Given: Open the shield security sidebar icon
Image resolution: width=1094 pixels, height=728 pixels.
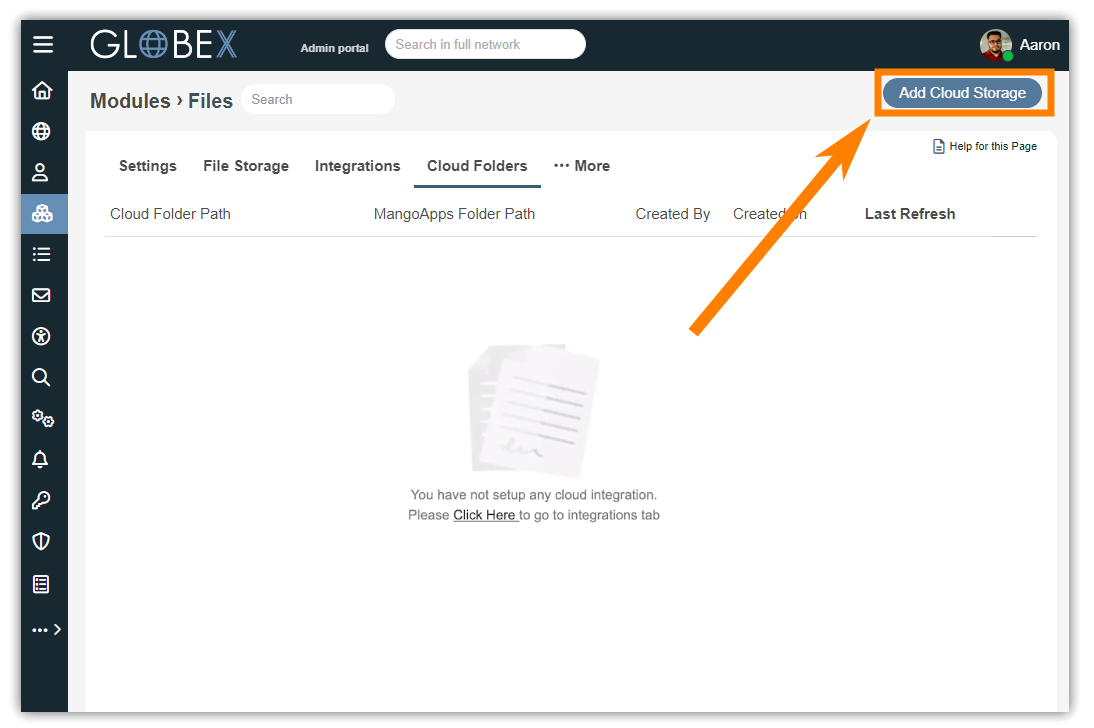Looking at the screenshot, I should pos(41,542).
